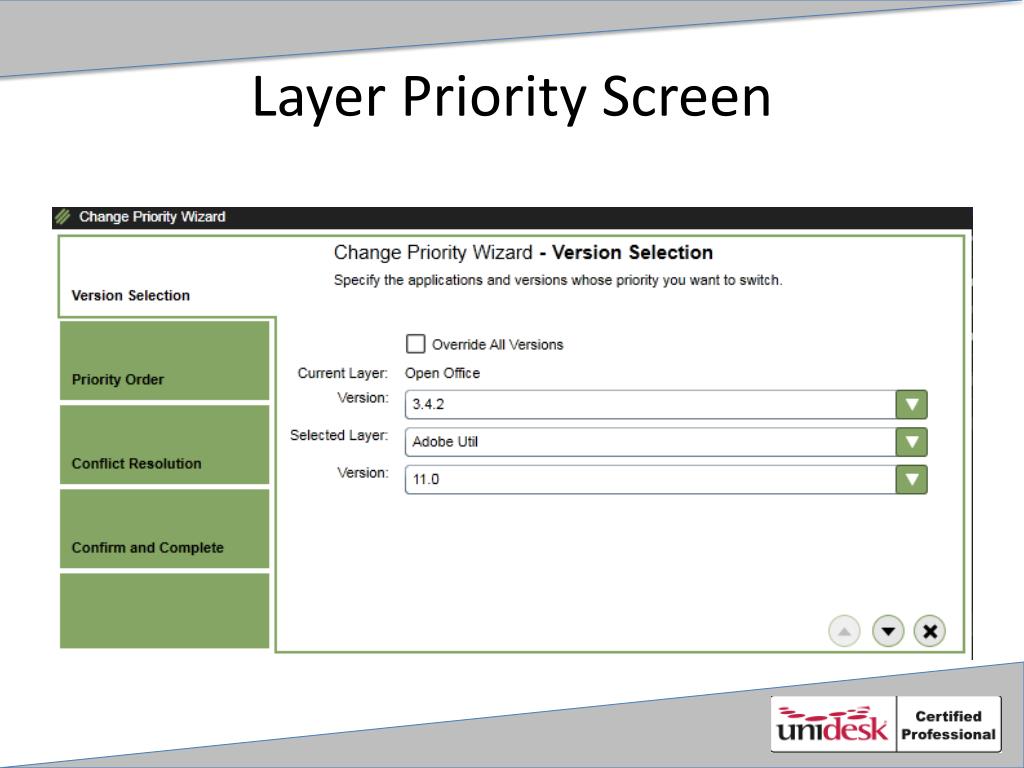Click the next step down-arrow button
Image resolution: width=1024 pixels, height=768 pixels.
pos(888,631)
